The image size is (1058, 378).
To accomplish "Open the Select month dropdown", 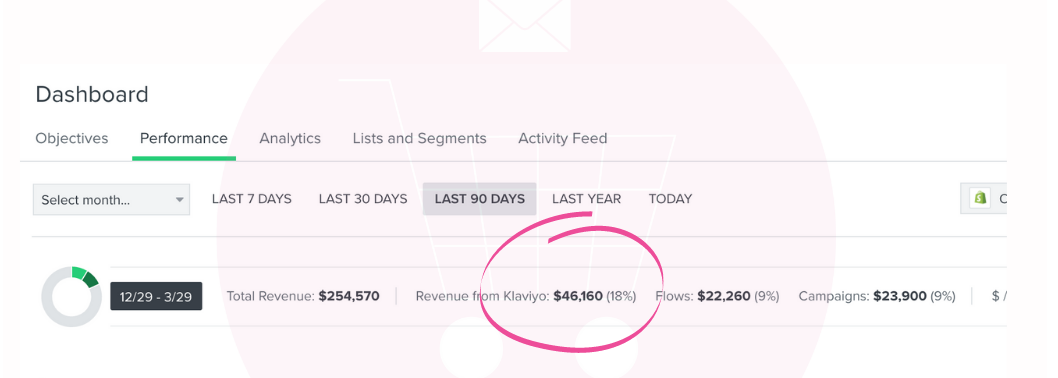I will (x=111, y=200).
